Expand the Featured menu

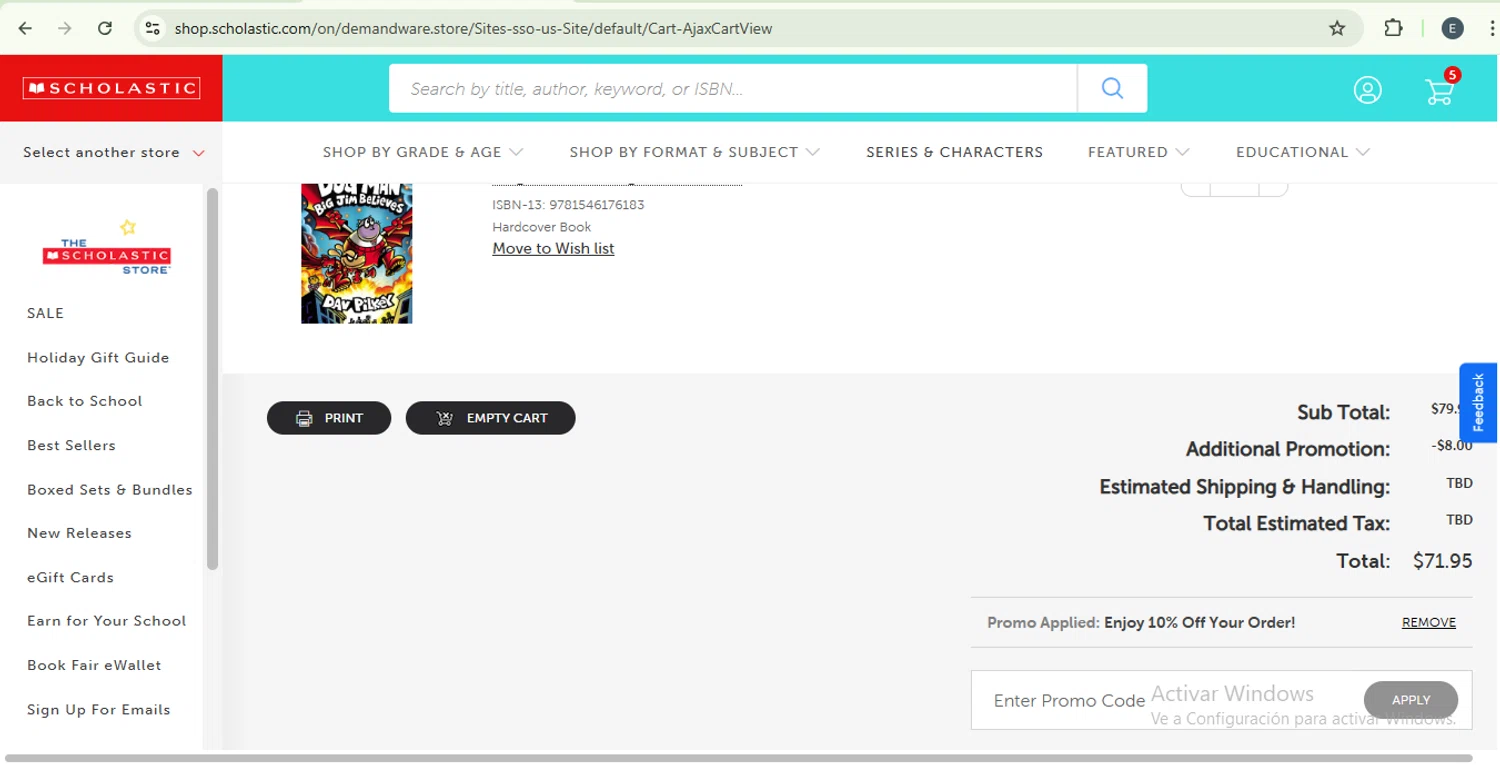[x=1138, y=152]
